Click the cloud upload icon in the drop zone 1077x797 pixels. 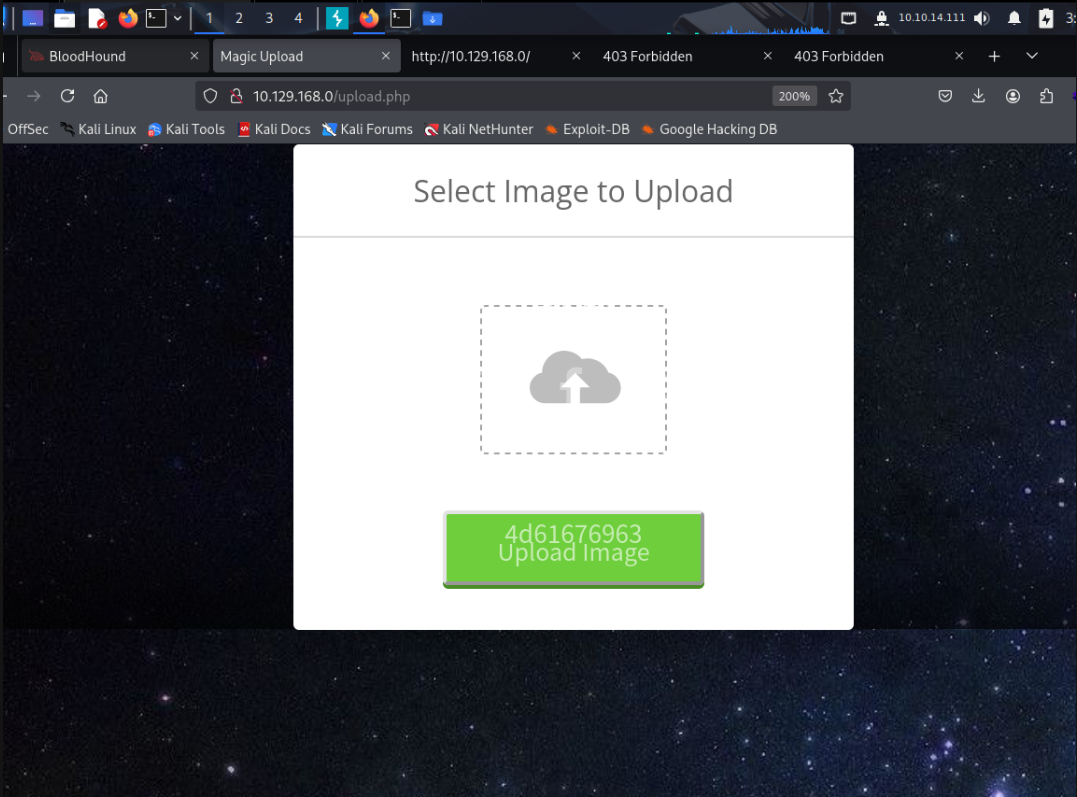[x=574, y=378]
